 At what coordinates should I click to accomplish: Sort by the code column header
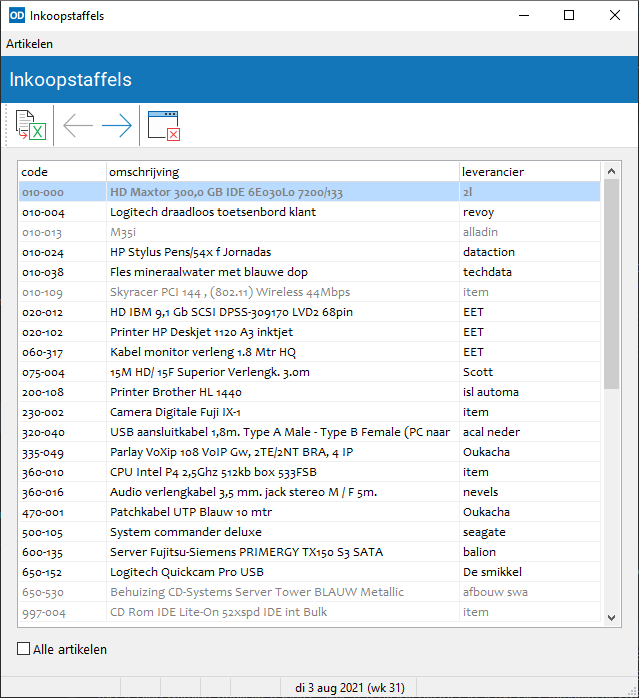pyautogui.click(x=62, y=172)
